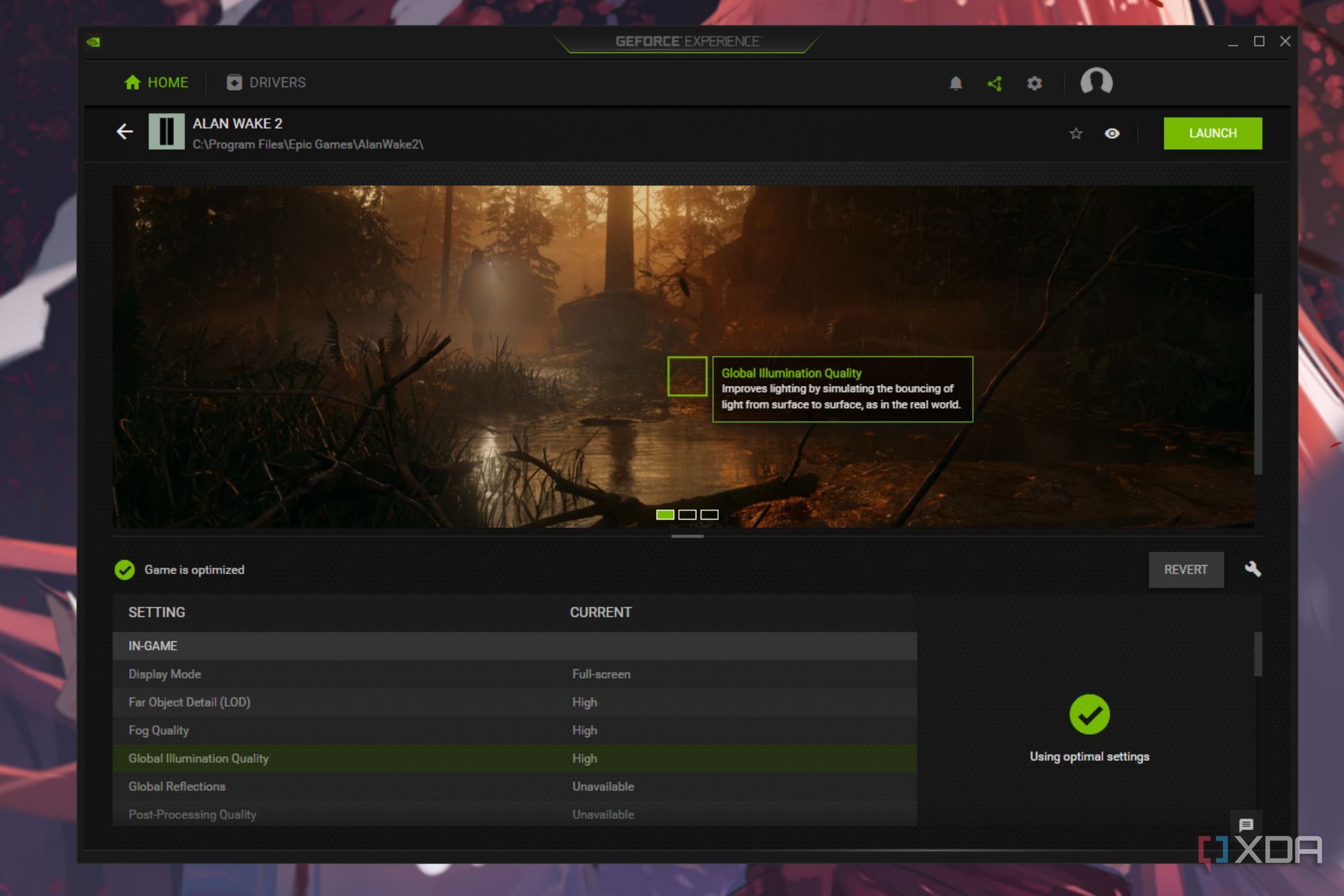Toggle the eye visibility icon
This screenshot has width=1344, height=896.
tap(1112, 133)
